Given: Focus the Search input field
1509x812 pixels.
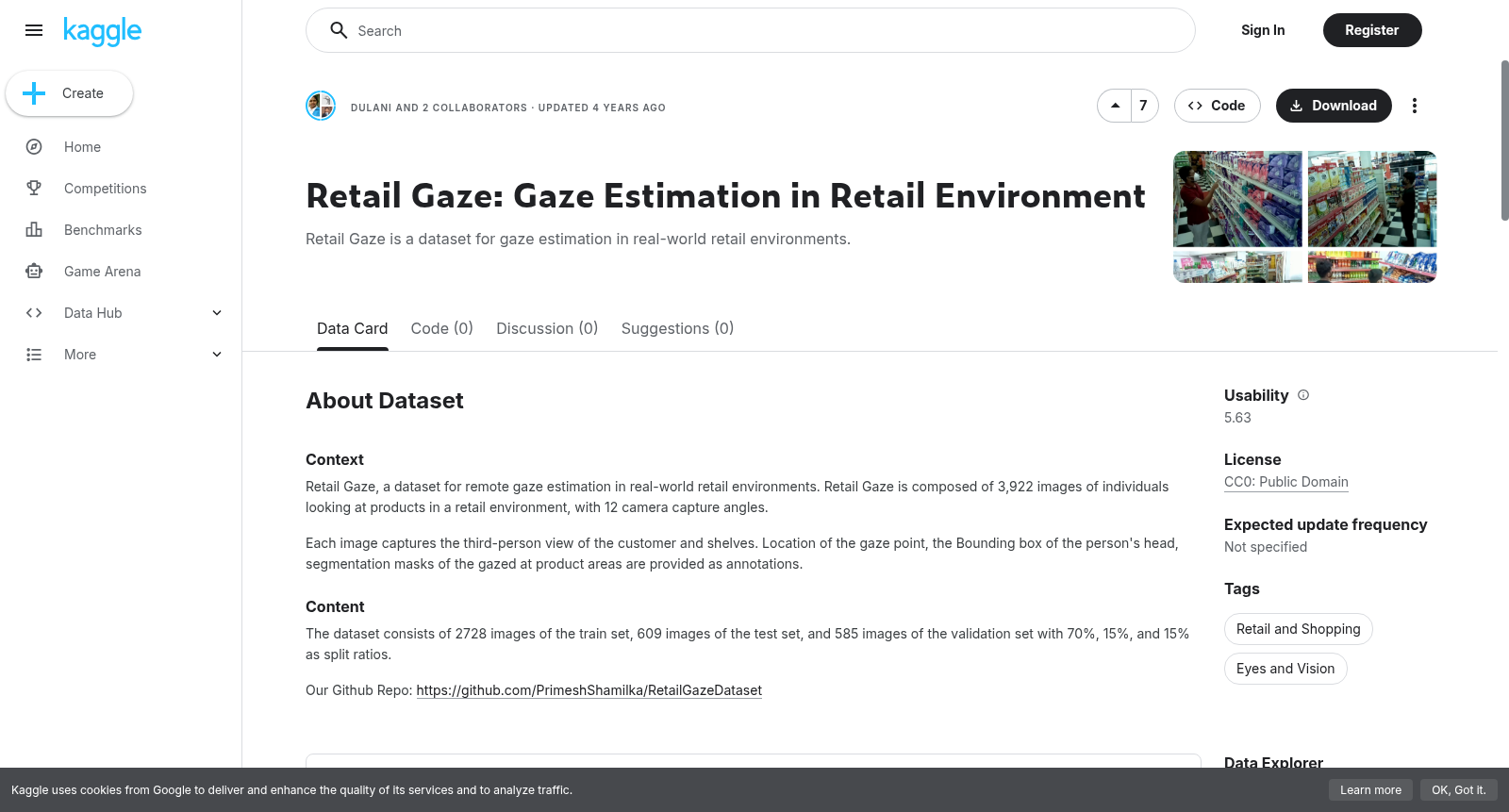Looking at the screenshot, I should pos(751,30).
